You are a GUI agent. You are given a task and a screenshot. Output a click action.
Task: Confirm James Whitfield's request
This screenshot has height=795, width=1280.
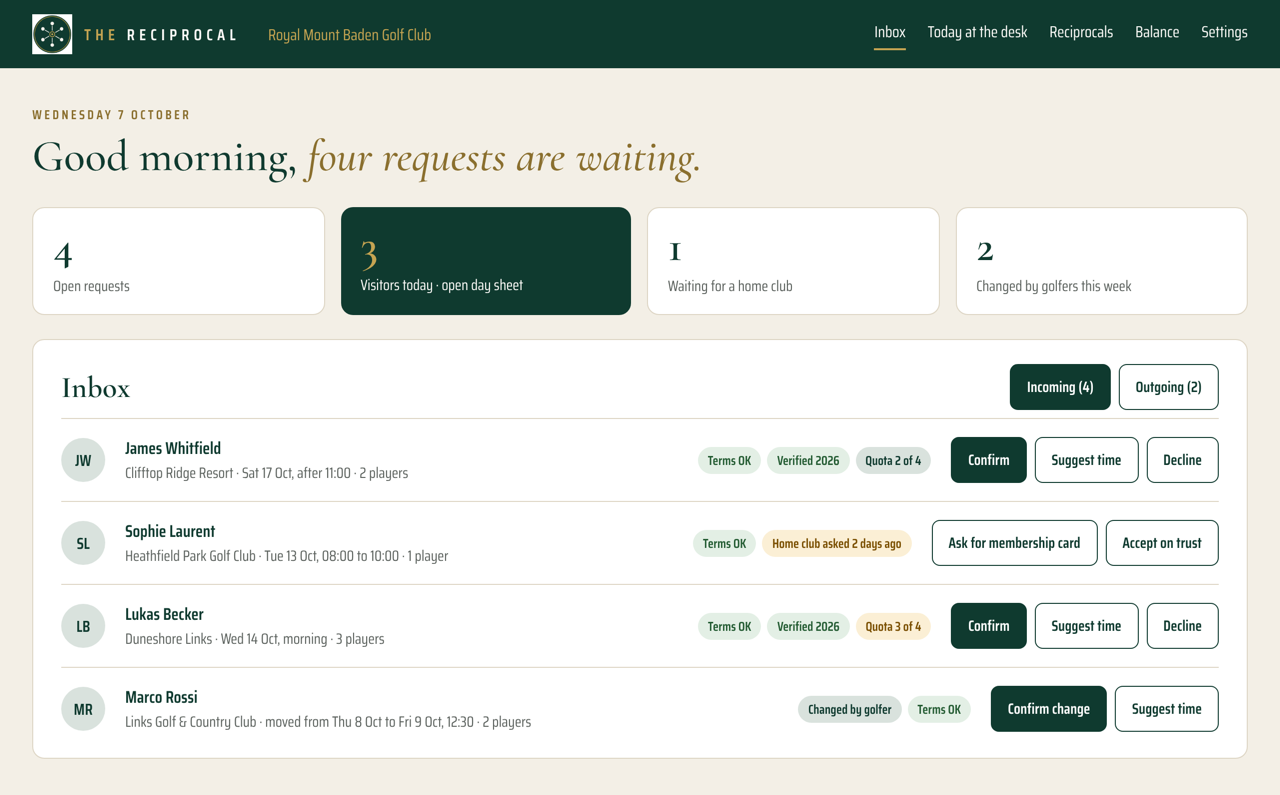click(x=989, y=460)
